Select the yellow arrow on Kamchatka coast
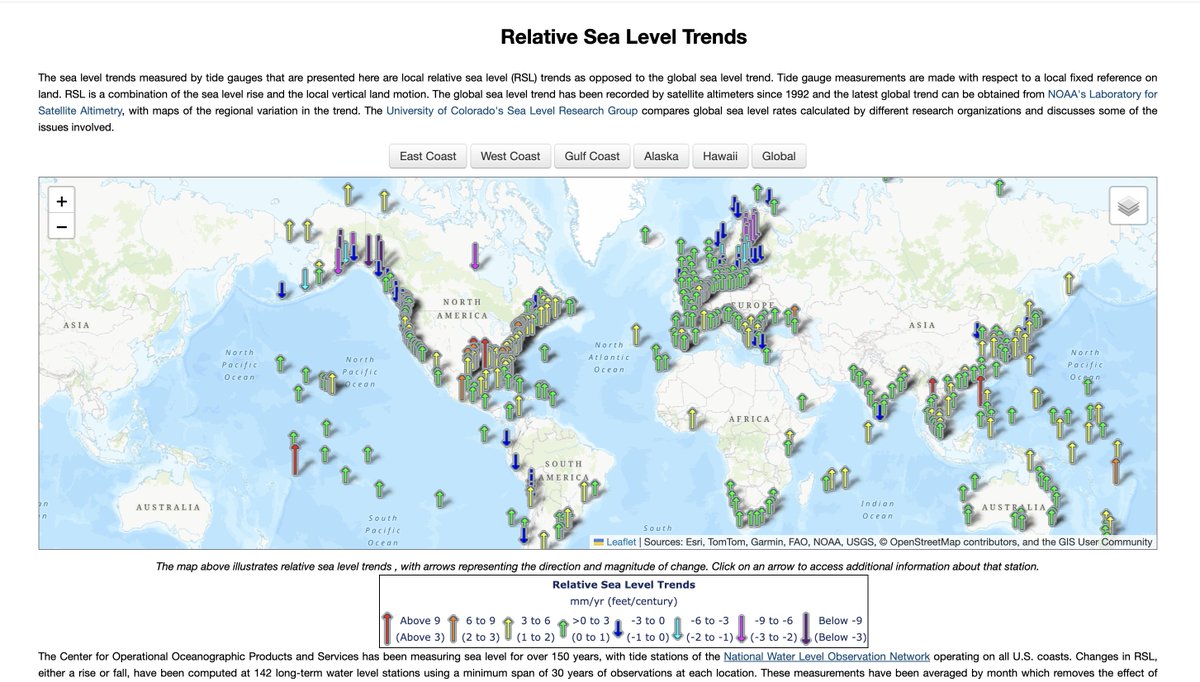This screenshot has width=1200, height=682. (1069, 283)
